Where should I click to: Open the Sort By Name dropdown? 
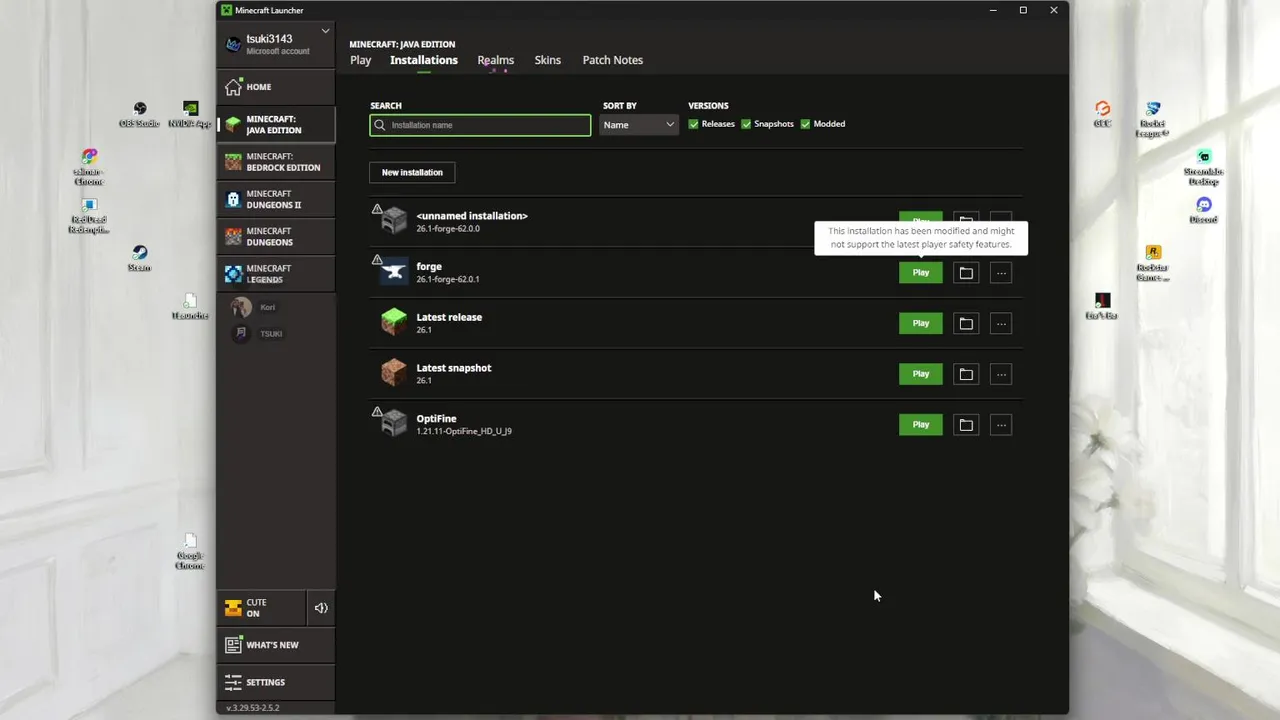(x=639, y=125)
